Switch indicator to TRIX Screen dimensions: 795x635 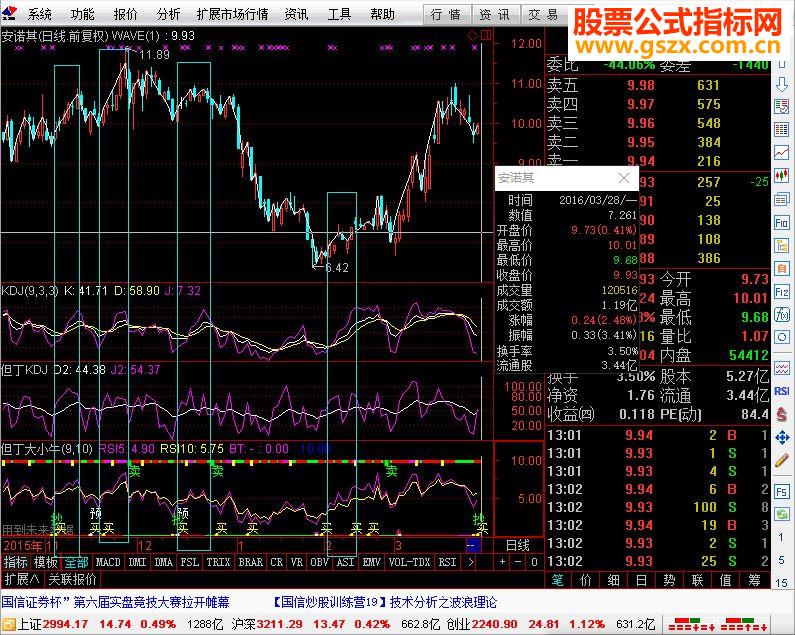coord(219,562)
